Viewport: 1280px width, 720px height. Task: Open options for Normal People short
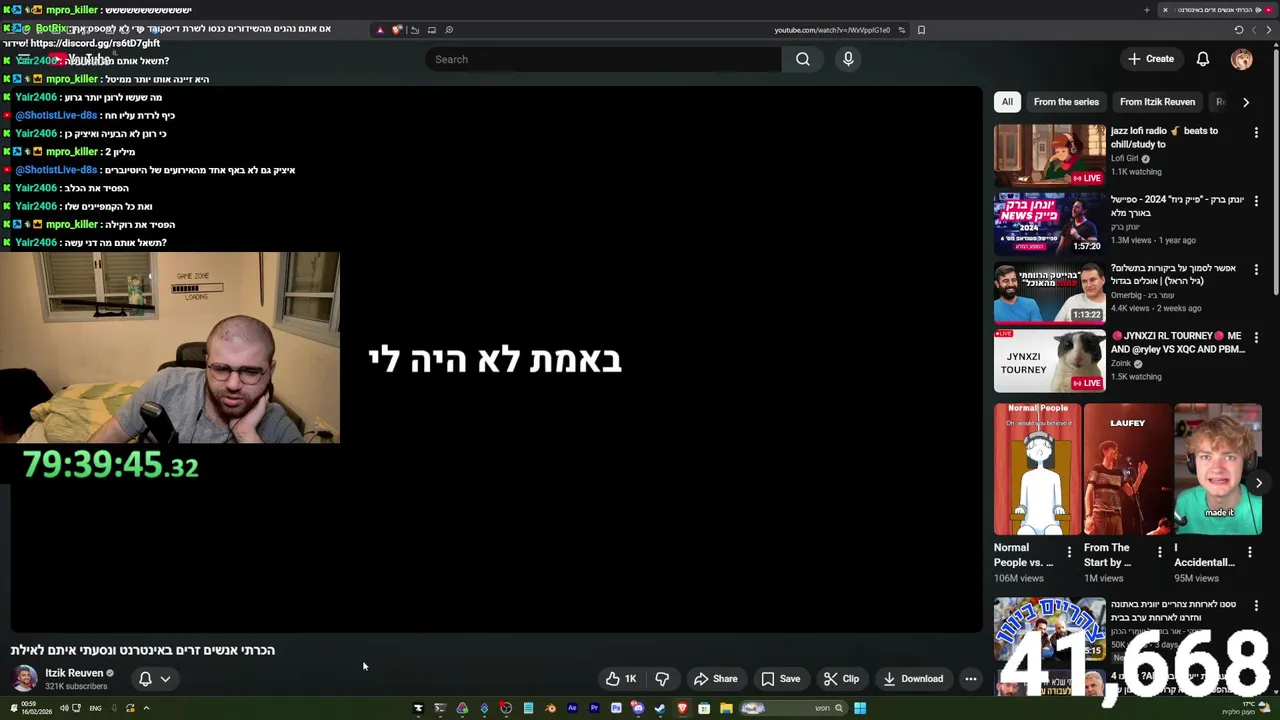1069,552
